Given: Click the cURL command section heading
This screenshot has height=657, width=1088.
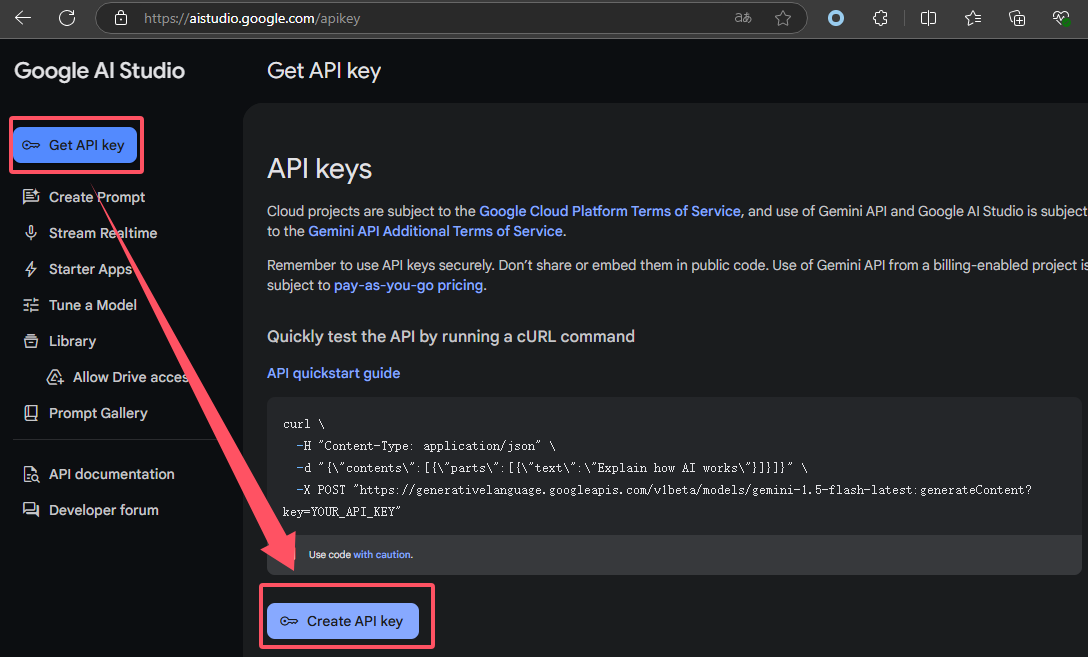Looking at the screenshot, I should [451, 337].
